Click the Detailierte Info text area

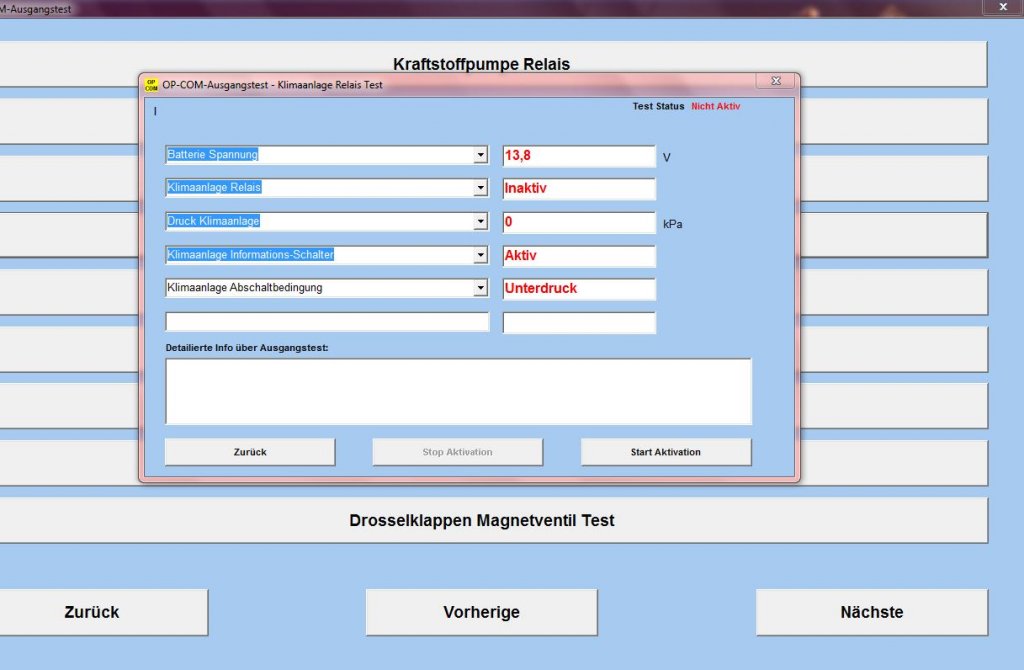(x=458, y=391)
